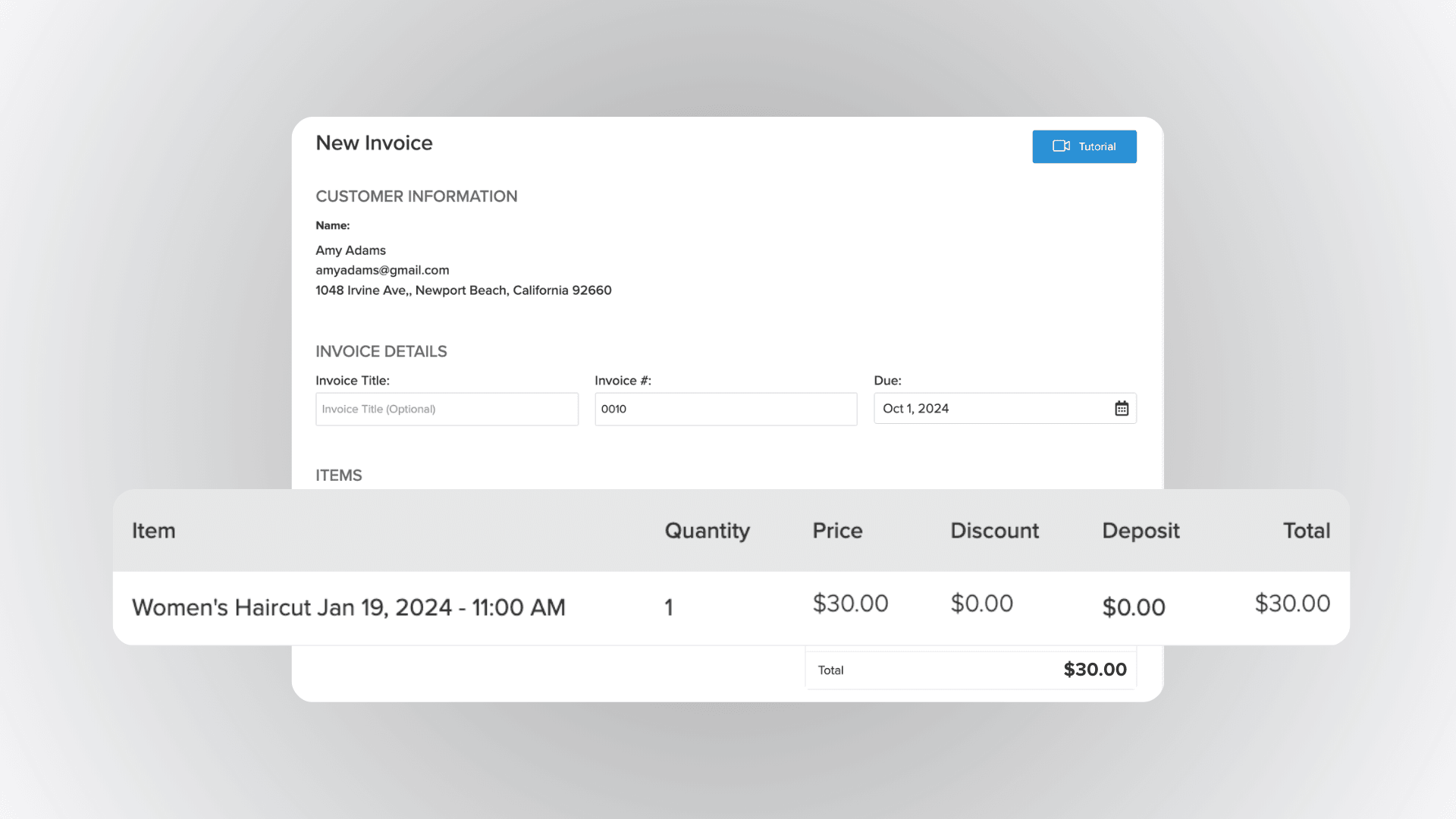1456x819 pixels.
Task: Click the New Invoice page title
Action: tap(374, 143)
